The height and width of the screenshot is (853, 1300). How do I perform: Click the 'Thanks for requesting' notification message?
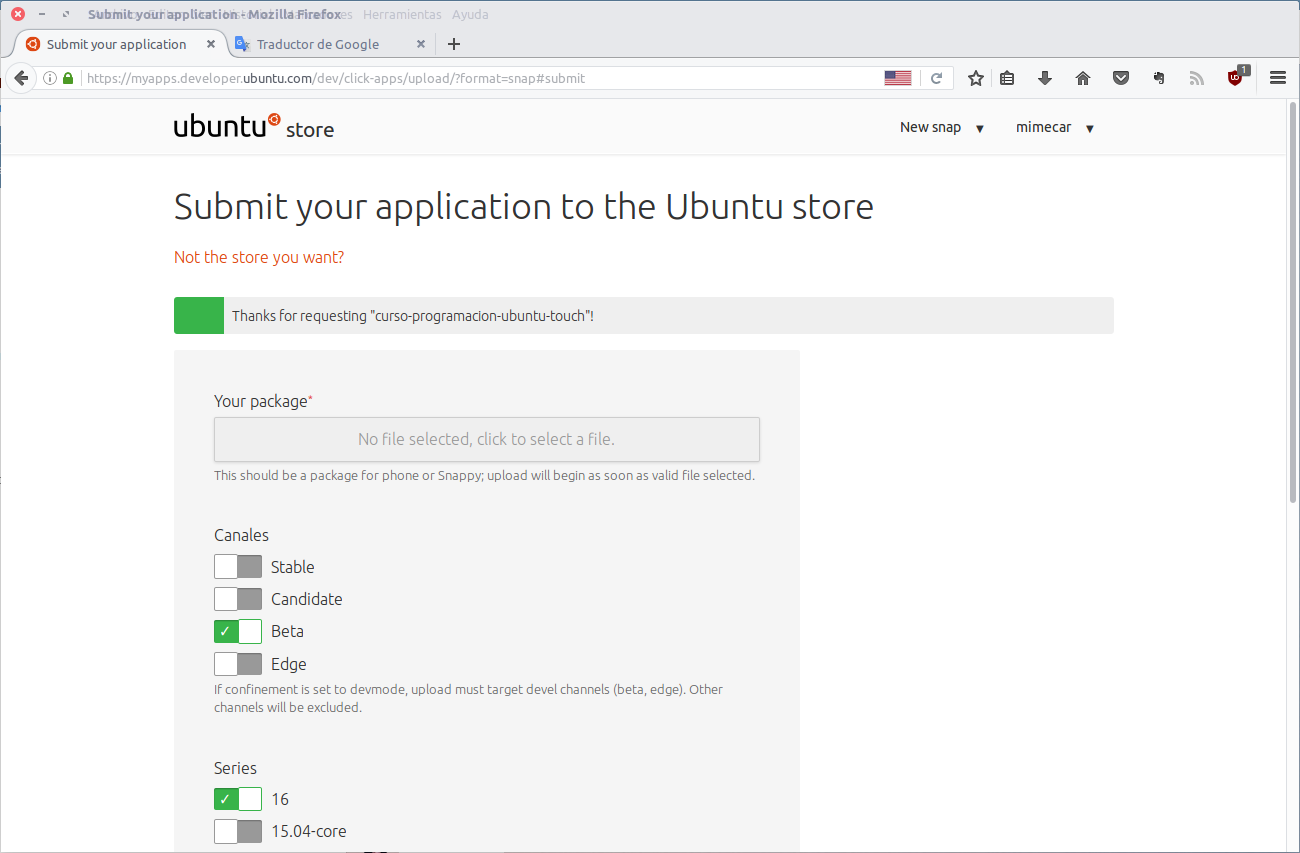(643, 315)
